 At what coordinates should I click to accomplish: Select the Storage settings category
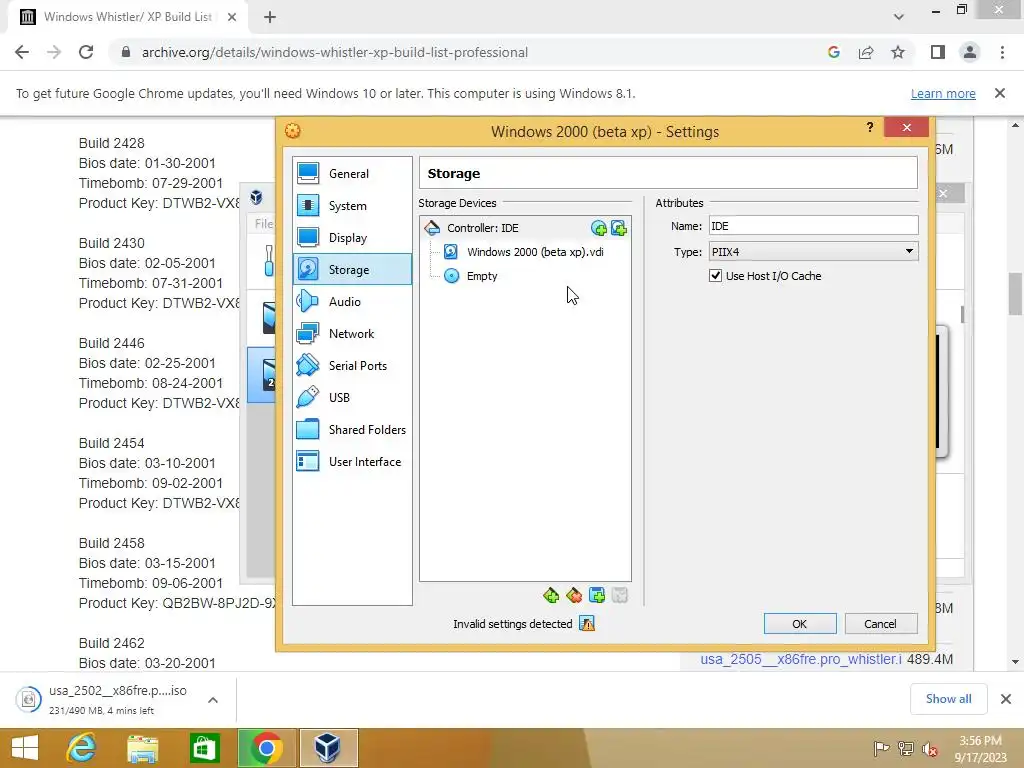point(352,270)
